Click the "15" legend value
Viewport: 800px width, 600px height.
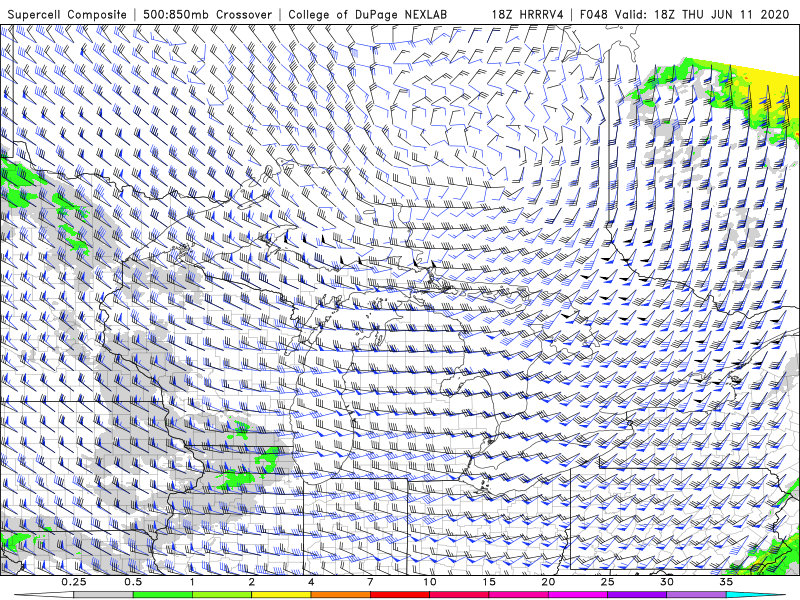489,582
